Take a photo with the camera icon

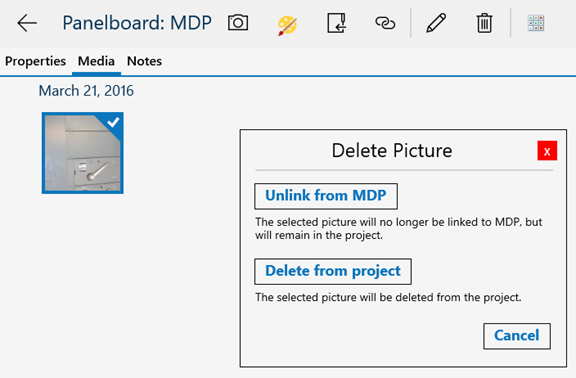(238, 23)
